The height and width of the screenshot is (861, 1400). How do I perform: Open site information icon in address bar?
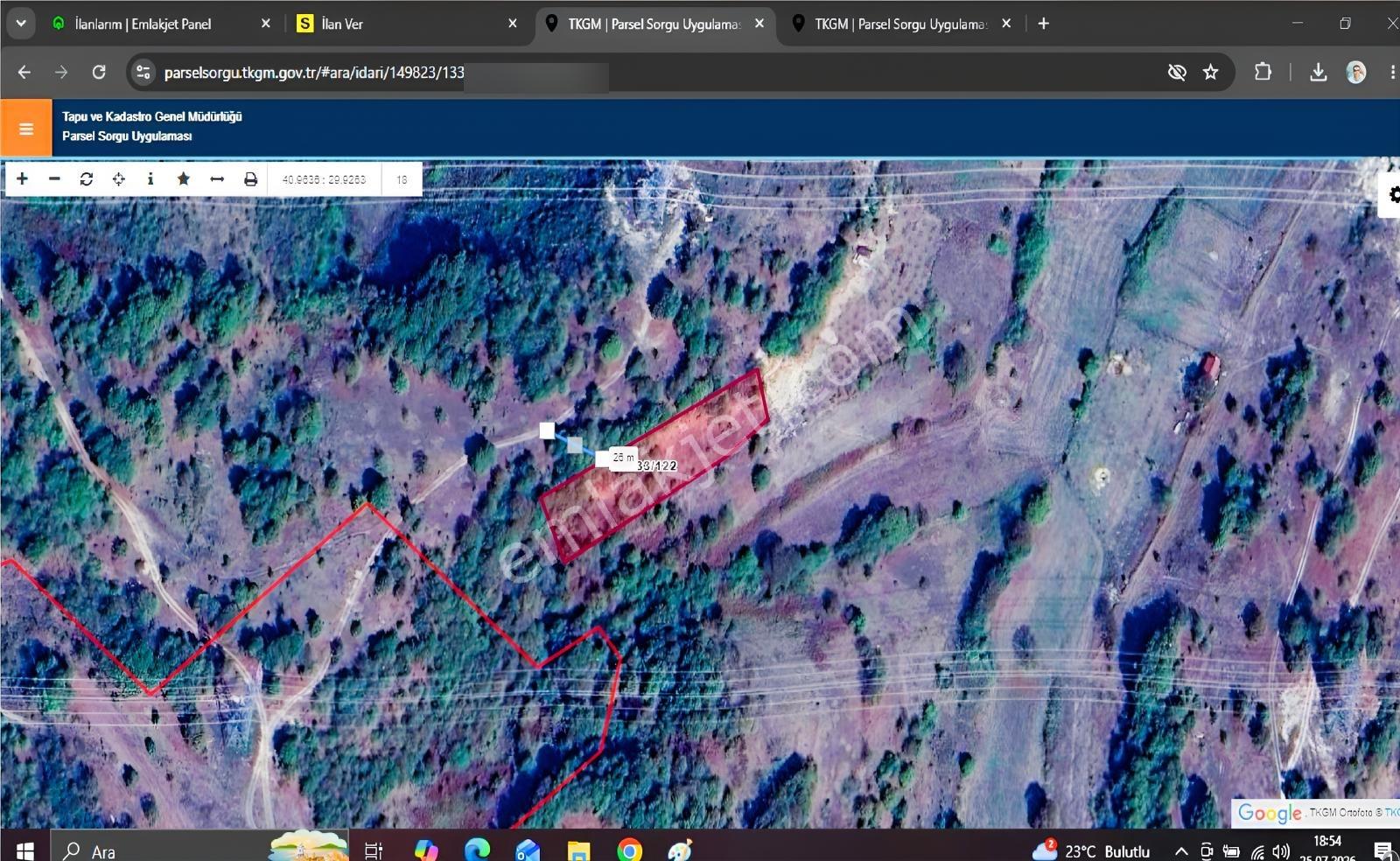[x=143, y=73]
